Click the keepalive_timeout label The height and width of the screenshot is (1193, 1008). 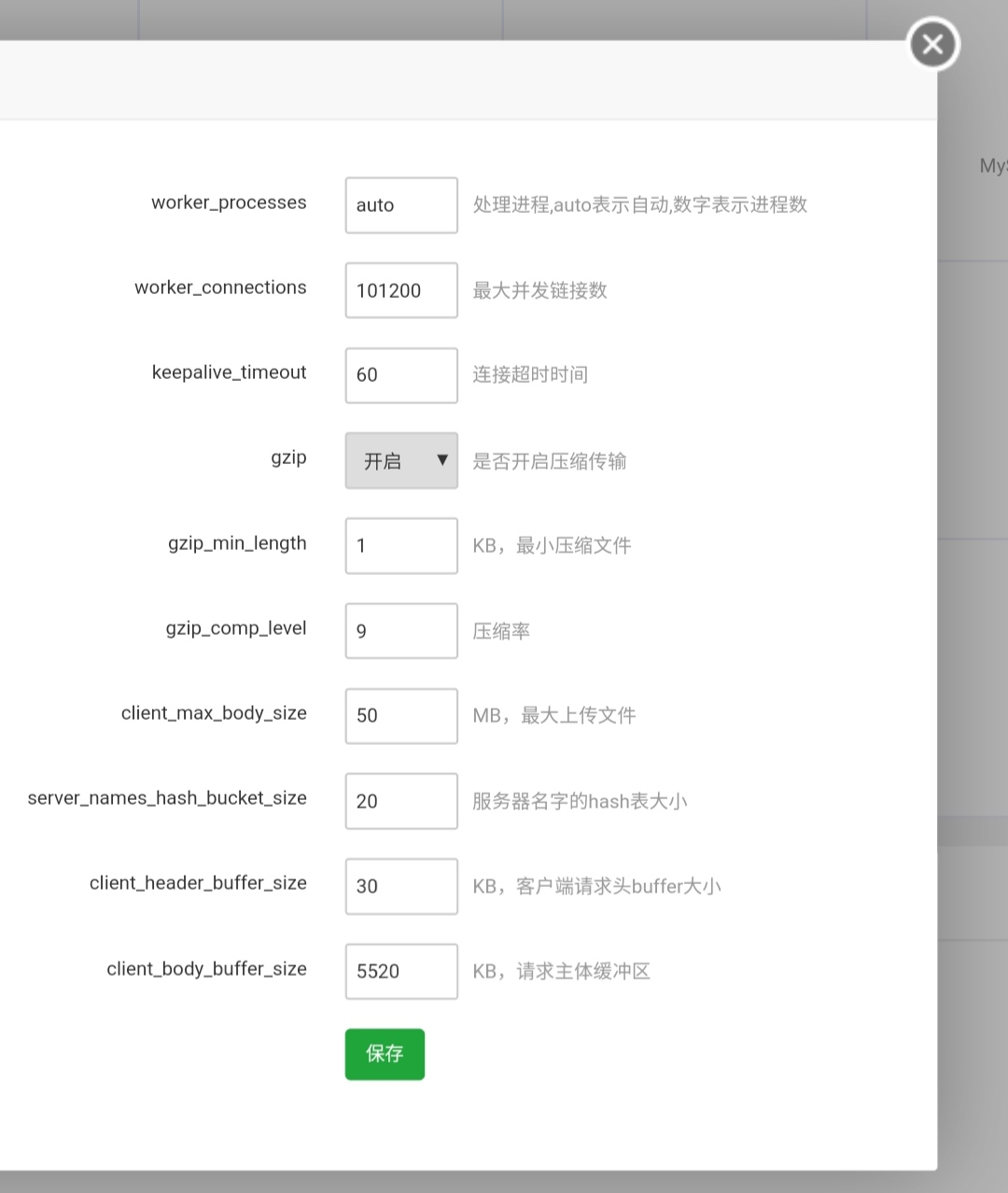(229, 372)
